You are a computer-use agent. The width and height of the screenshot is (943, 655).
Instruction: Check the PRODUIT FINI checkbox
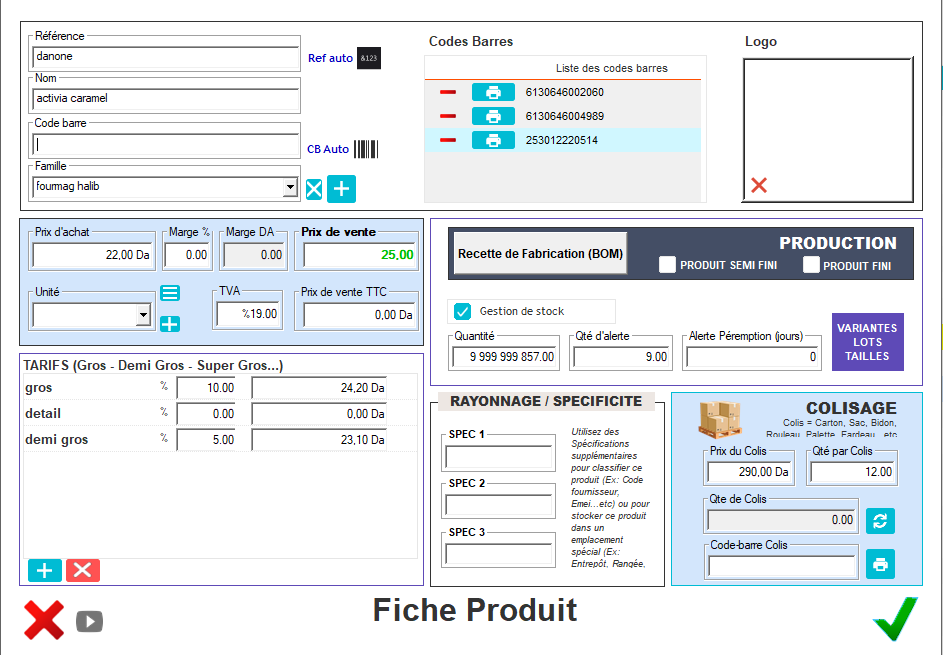[811, 265]
